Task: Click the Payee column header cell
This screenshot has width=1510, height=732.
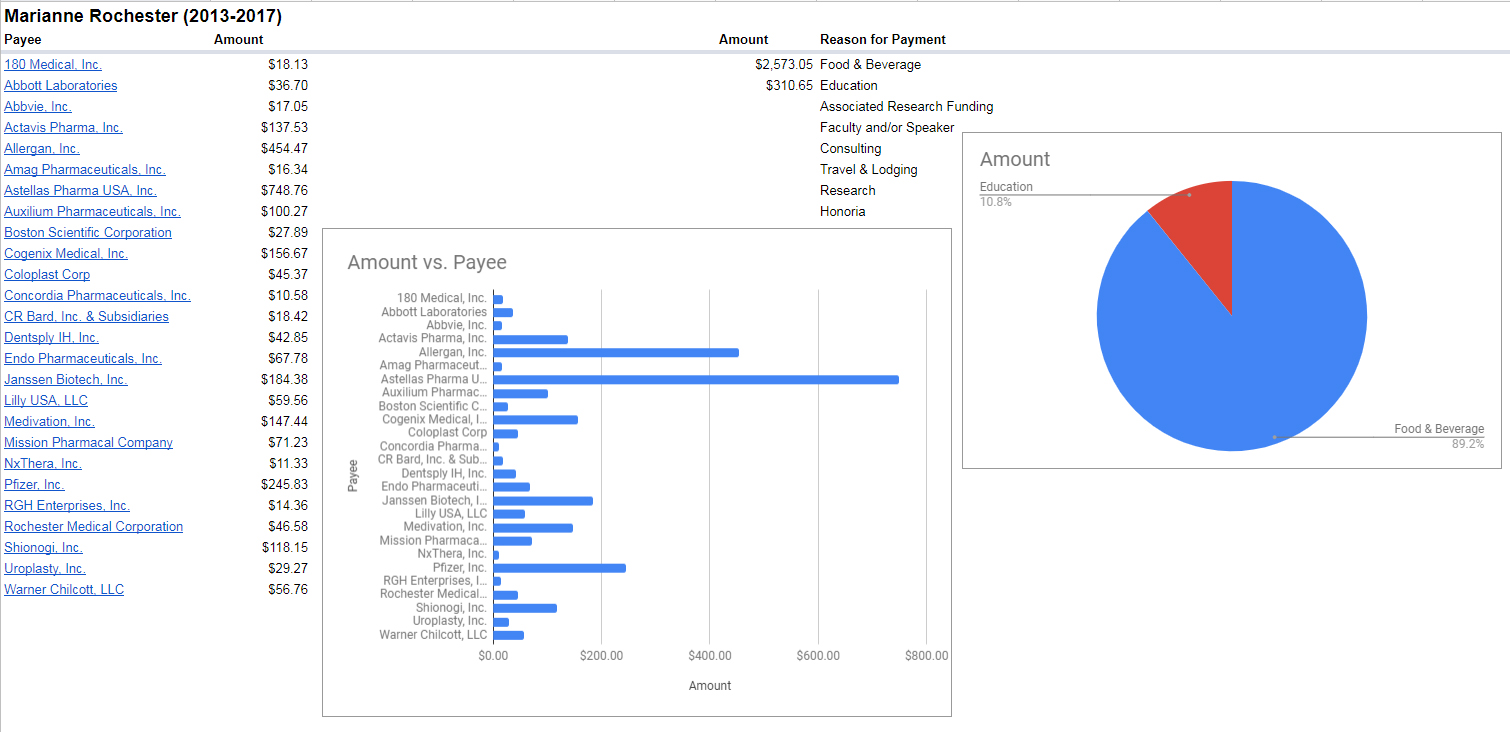Action: [23, 39]
